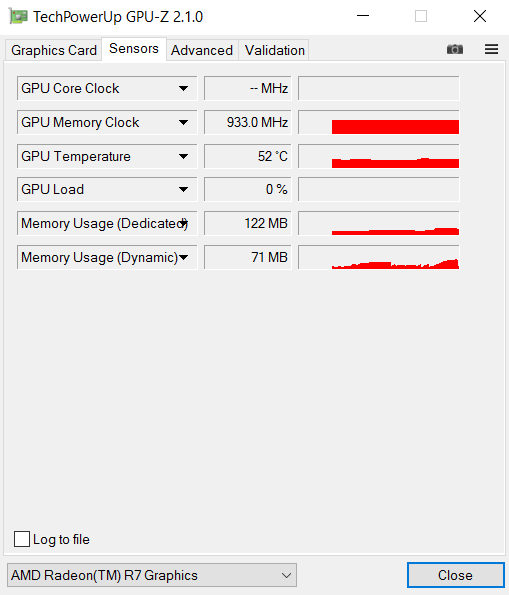Click the Close button
The width and height of the screenshot is (509, 595).
[x=455, y=575]
